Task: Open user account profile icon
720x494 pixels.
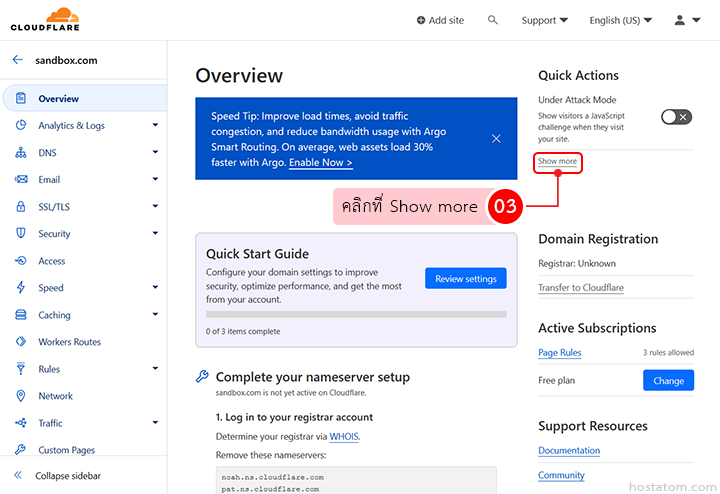Action: (x=682, y=20)
